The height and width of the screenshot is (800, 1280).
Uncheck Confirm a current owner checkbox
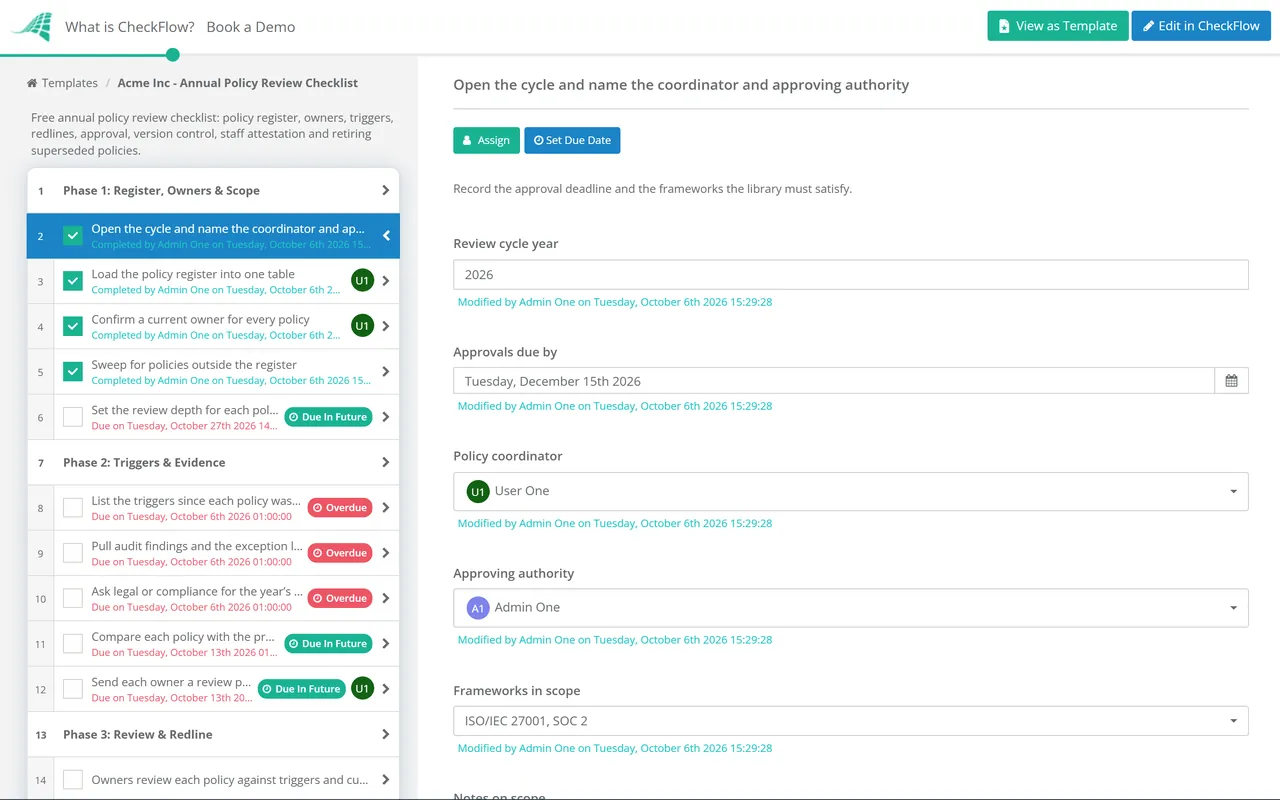73,326
